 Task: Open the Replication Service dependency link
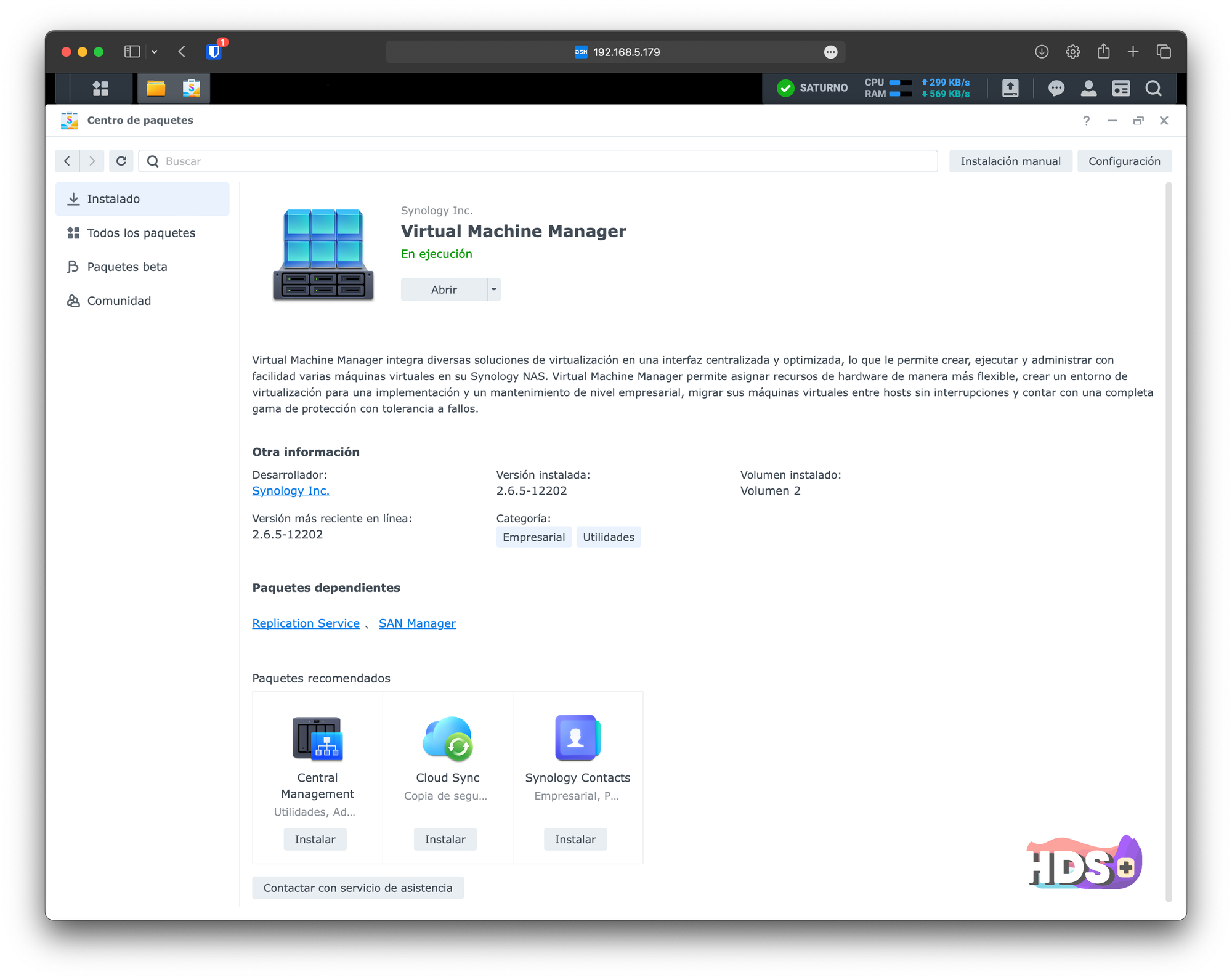click(306, 623)
